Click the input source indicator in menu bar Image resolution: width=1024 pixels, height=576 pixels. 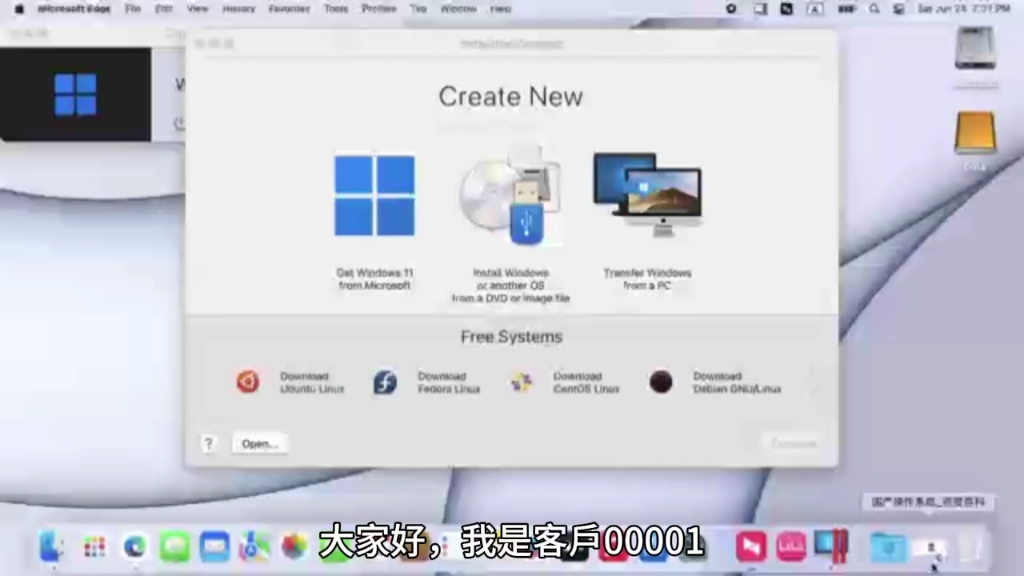click(x=815, y=9)
